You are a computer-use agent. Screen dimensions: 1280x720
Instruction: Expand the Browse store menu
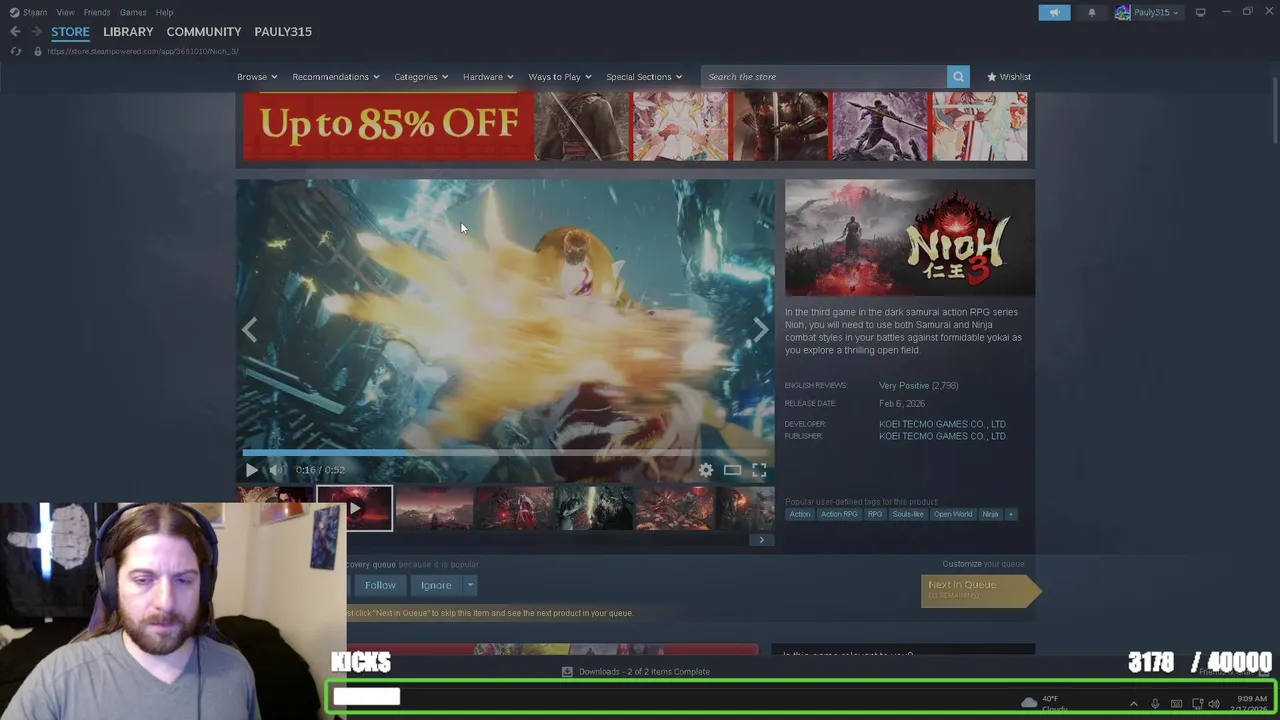point(258,77)
